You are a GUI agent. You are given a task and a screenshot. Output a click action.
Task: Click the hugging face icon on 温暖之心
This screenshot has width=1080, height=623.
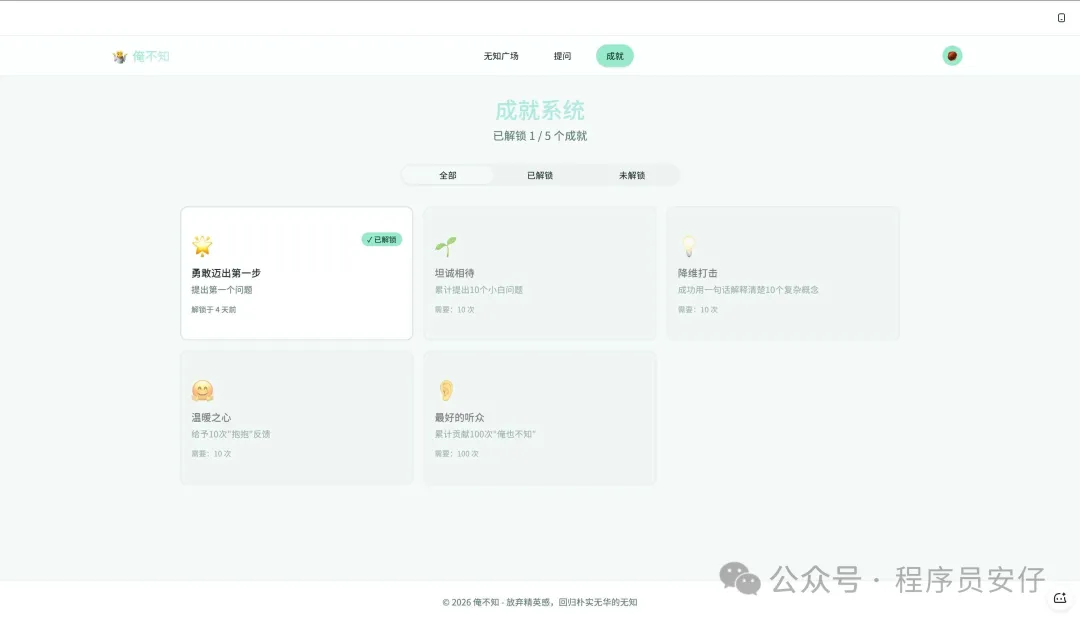click(203, 391)
